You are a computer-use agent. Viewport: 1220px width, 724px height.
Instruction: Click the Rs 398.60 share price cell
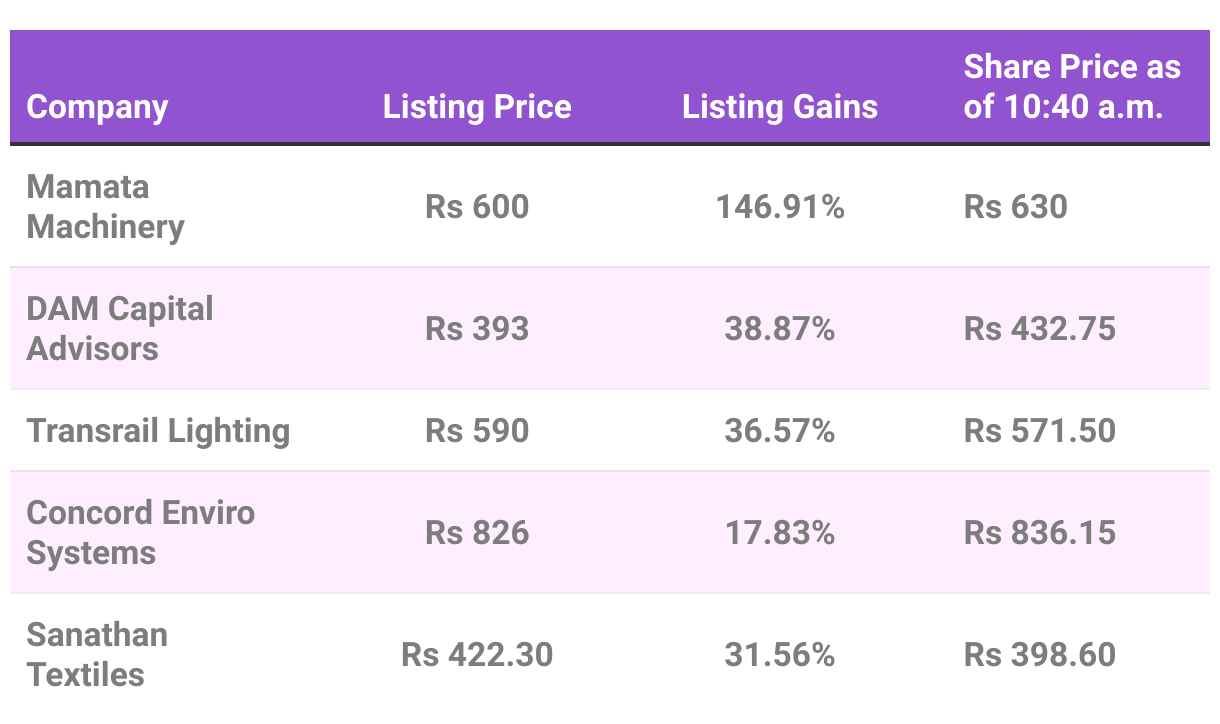(1039, 654)
